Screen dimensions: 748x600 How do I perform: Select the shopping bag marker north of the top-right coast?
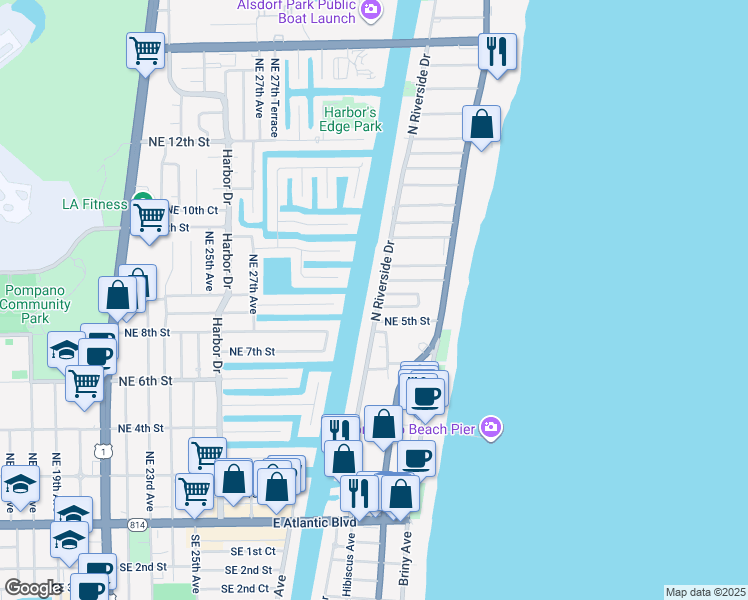[481, 124]
